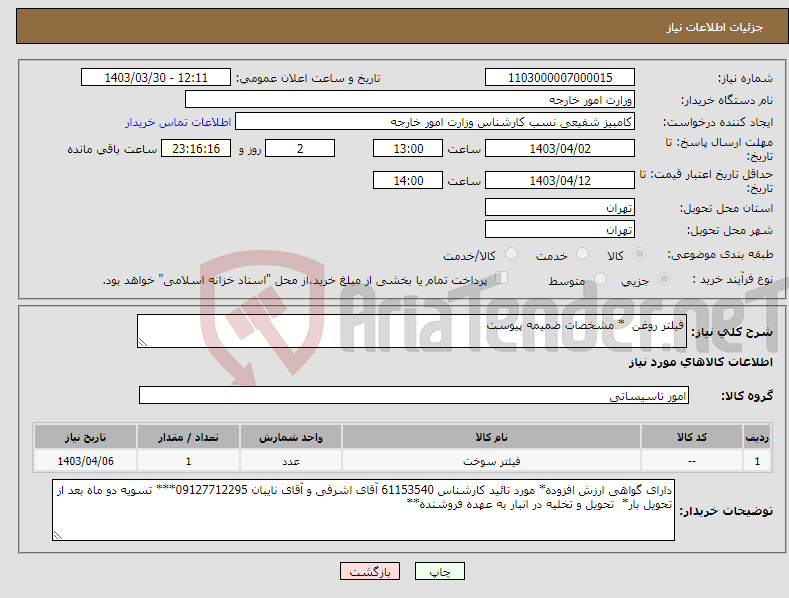Image resolution: width=789 pixels, height=598 pixels.
Task: Click the resize handle of buyer notes textarea
Action: 58,535
